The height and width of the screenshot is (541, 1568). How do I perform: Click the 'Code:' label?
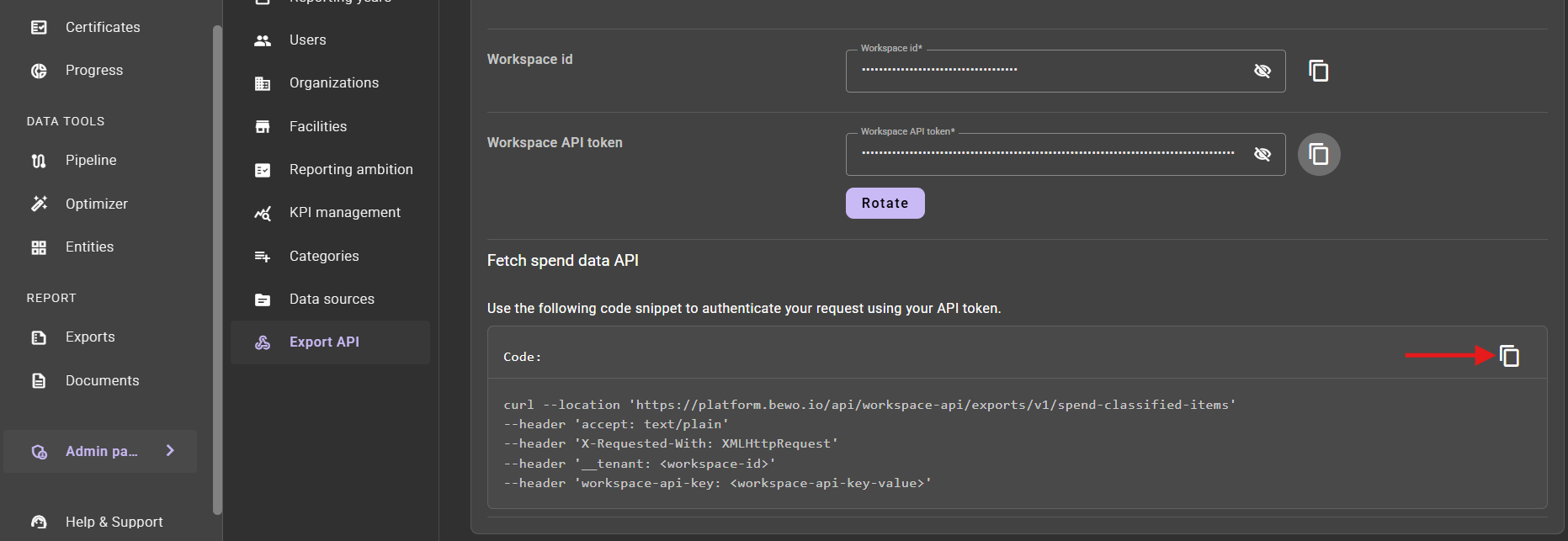[523, 358]
